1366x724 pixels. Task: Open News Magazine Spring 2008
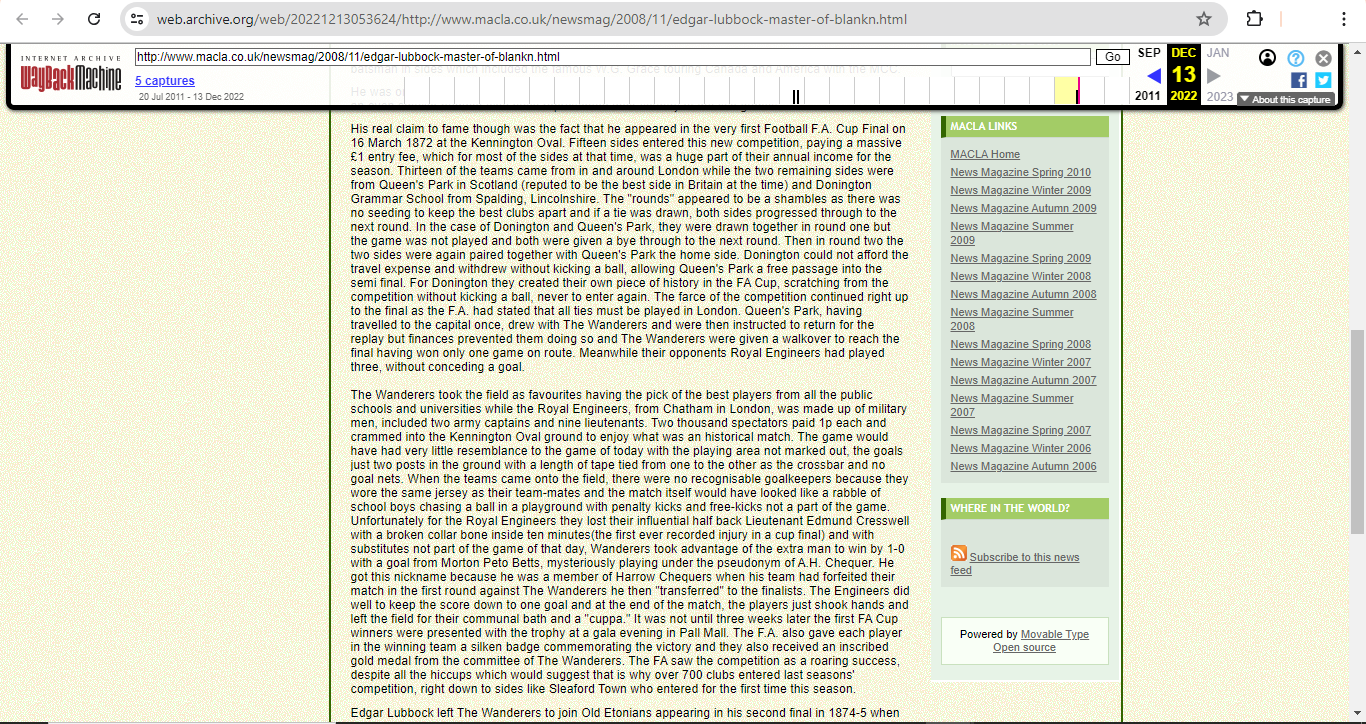[1020, 344]
